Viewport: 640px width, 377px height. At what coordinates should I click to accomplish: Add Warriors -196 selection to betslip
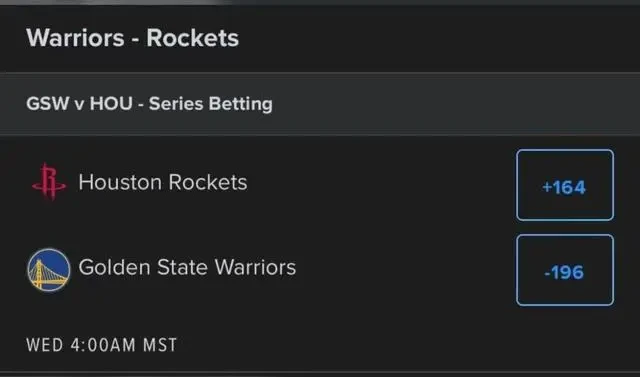(565, 270)
